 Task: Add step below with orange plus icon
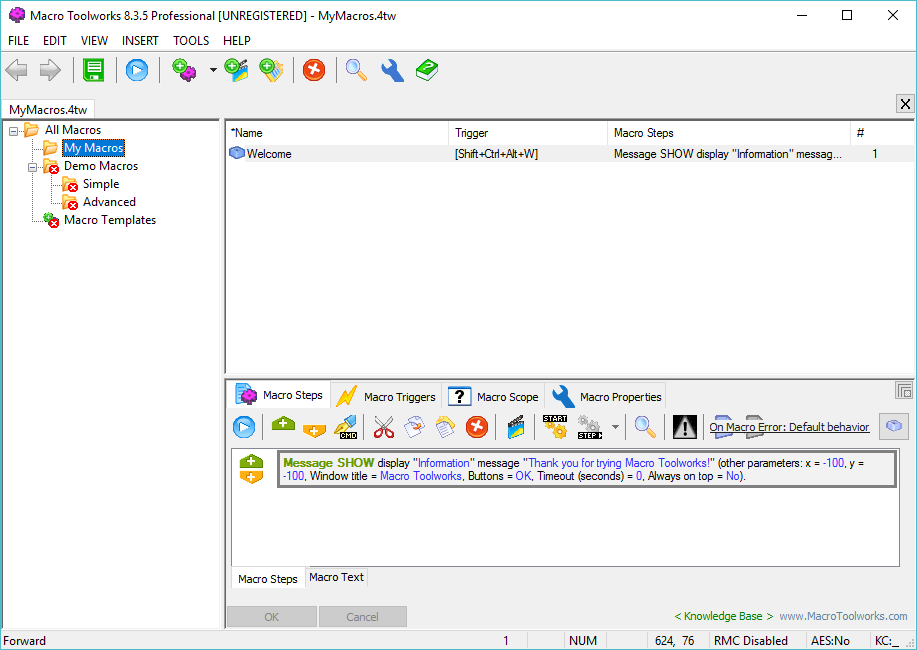click(314, 431)
